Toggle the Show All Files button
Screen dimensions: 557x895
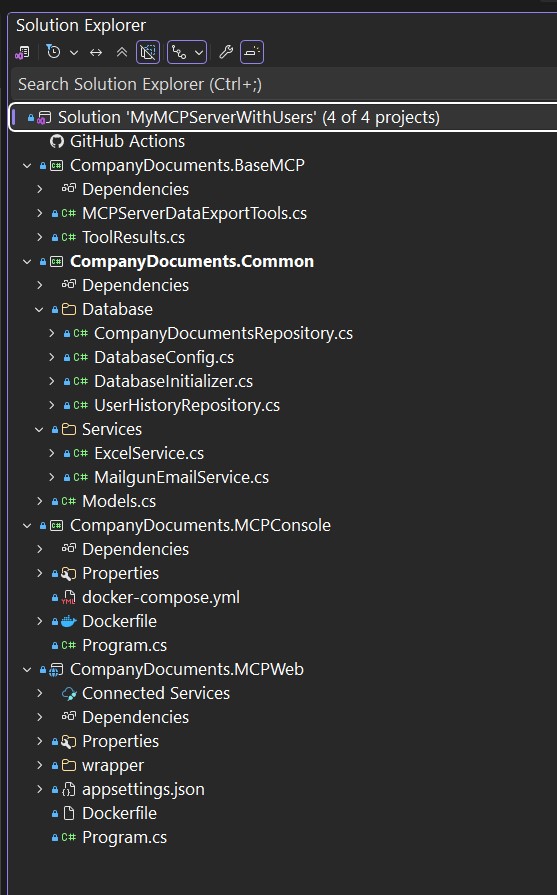coord(148,53)
